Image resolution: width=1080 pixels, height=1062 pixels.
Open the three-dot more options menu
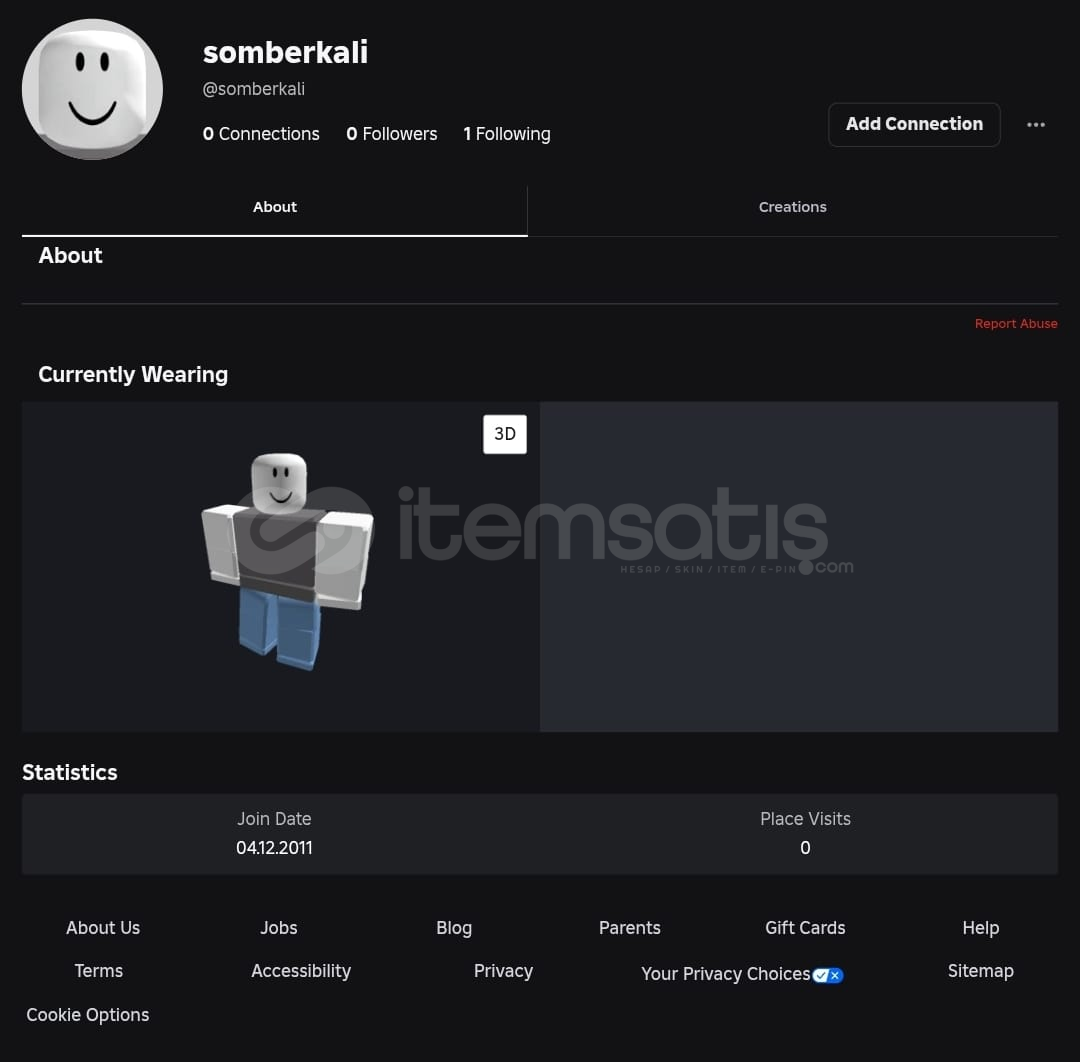[x=1035, y=125]
